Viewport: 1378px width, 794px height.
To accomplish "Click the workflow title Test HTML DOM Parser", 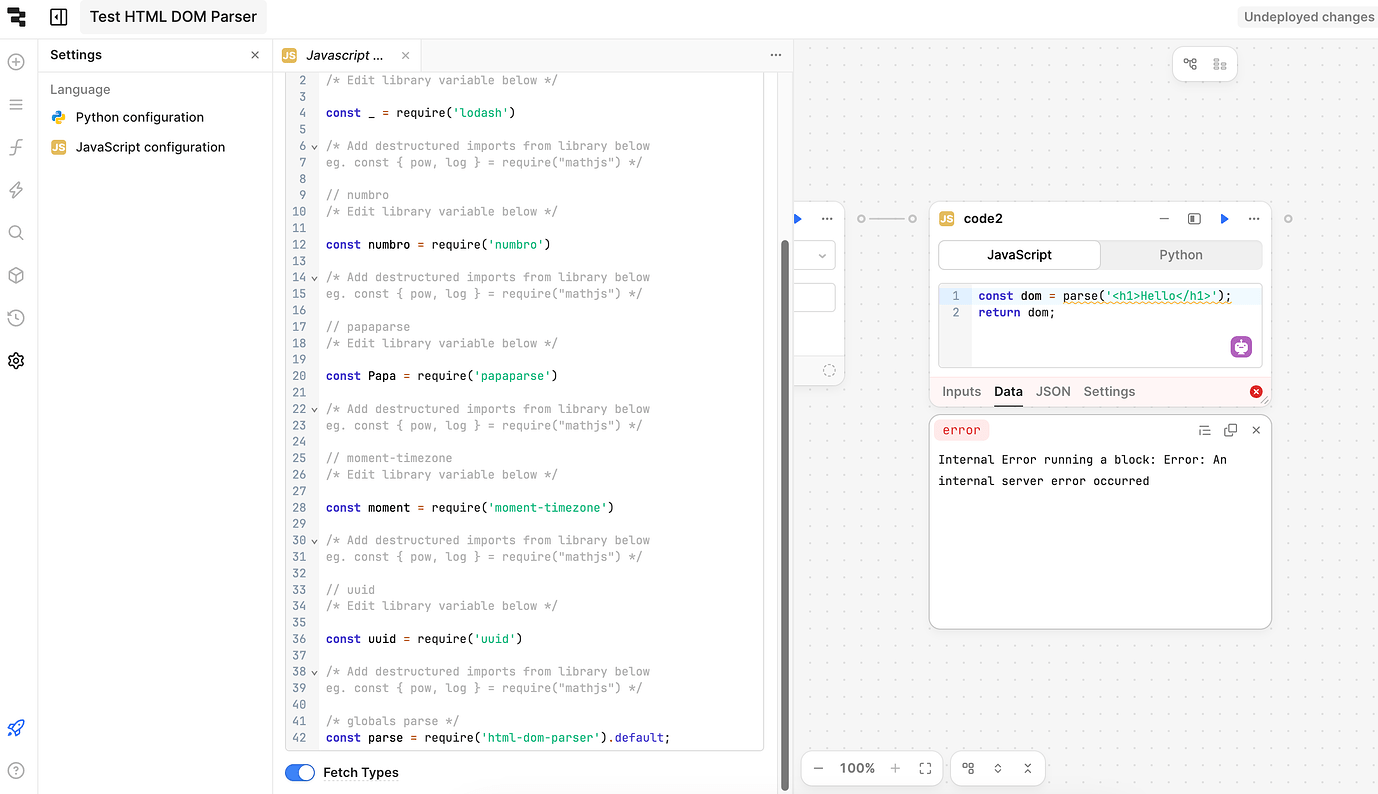I will tap(173, 17).
